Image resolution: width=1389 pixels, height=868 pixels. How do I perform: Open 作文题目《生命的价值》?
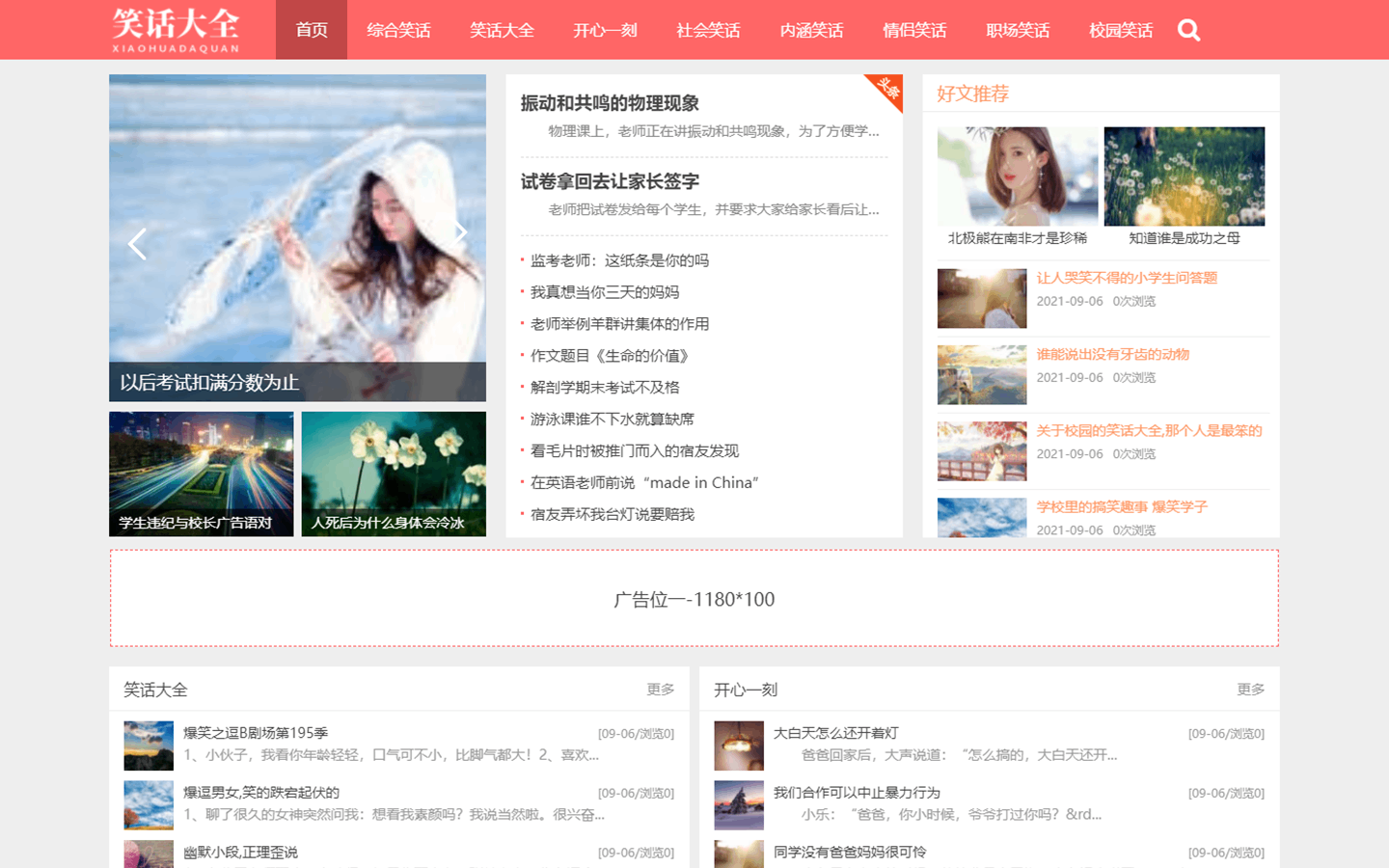point(612,356)
